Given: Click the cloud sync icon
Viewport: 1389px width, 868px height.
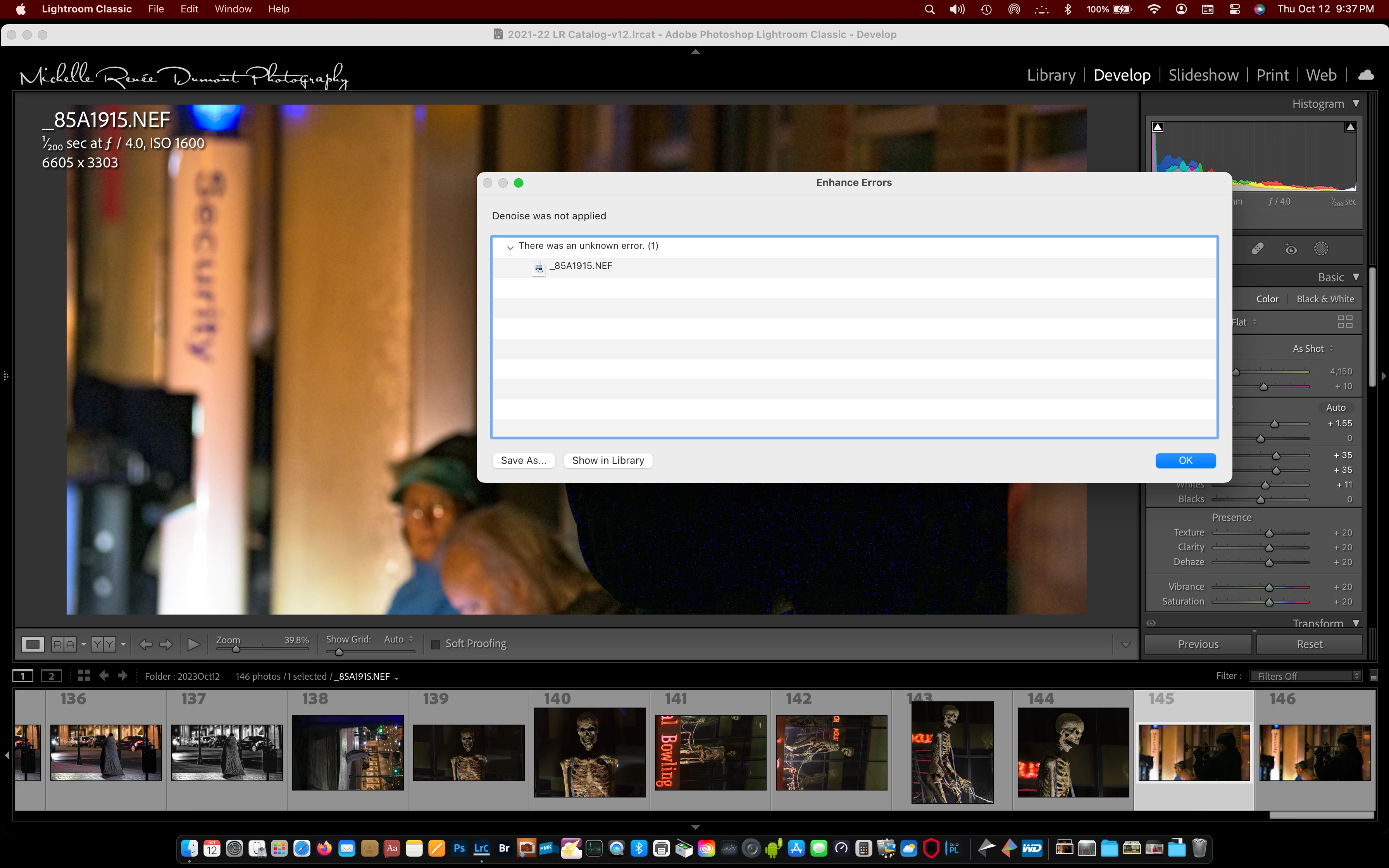Looking at the screenshot, I should [1366, 75].
